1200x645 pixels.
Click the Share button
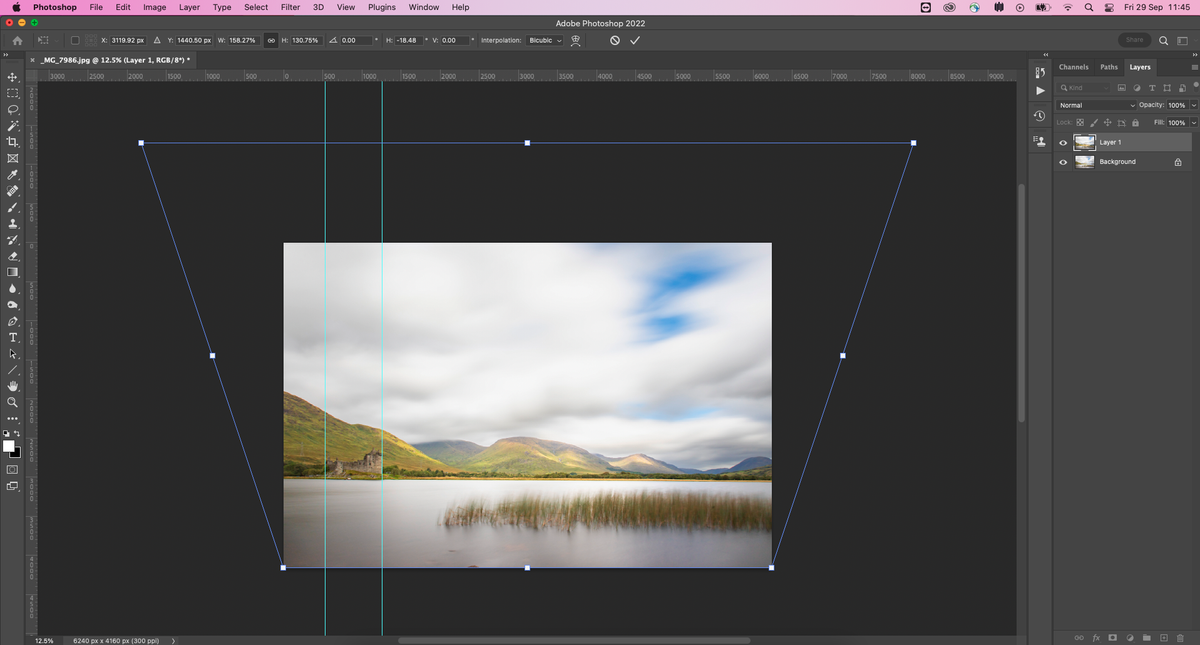[x=1134, y=40]
